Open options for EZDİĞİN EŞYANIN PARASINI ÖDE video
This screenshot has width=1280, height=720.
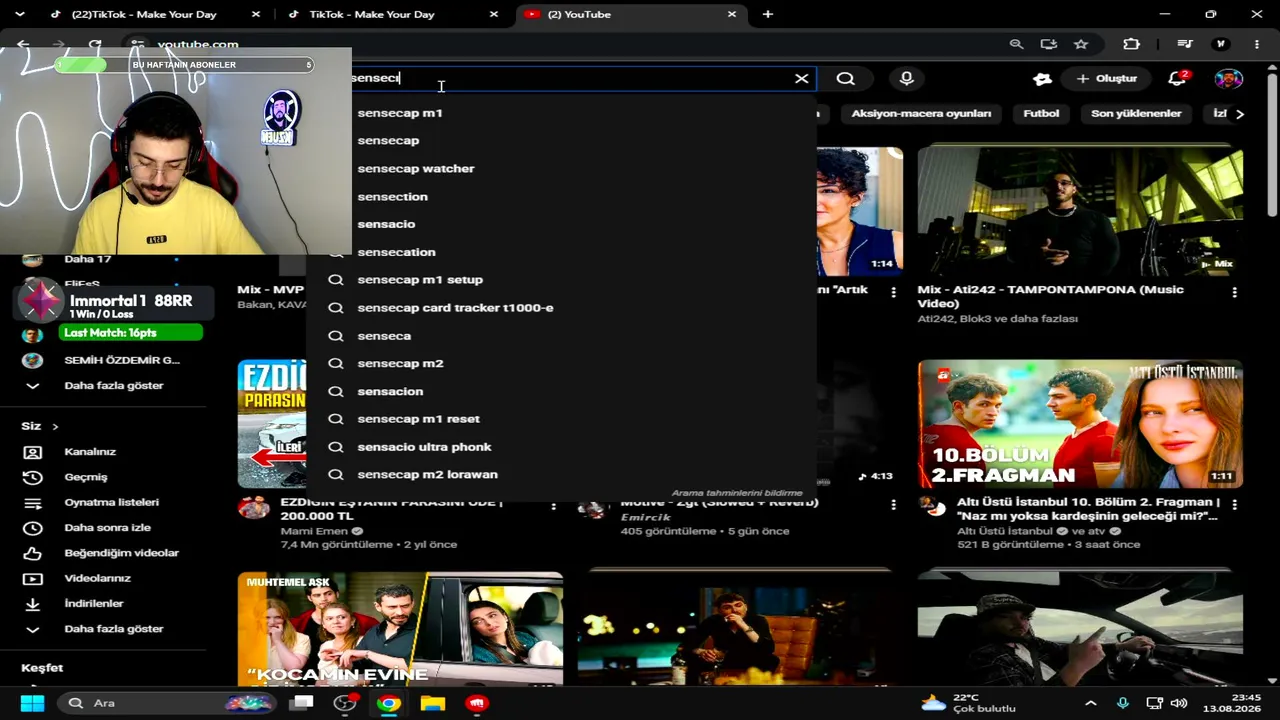pyautogui.click(x=553, y=506)
